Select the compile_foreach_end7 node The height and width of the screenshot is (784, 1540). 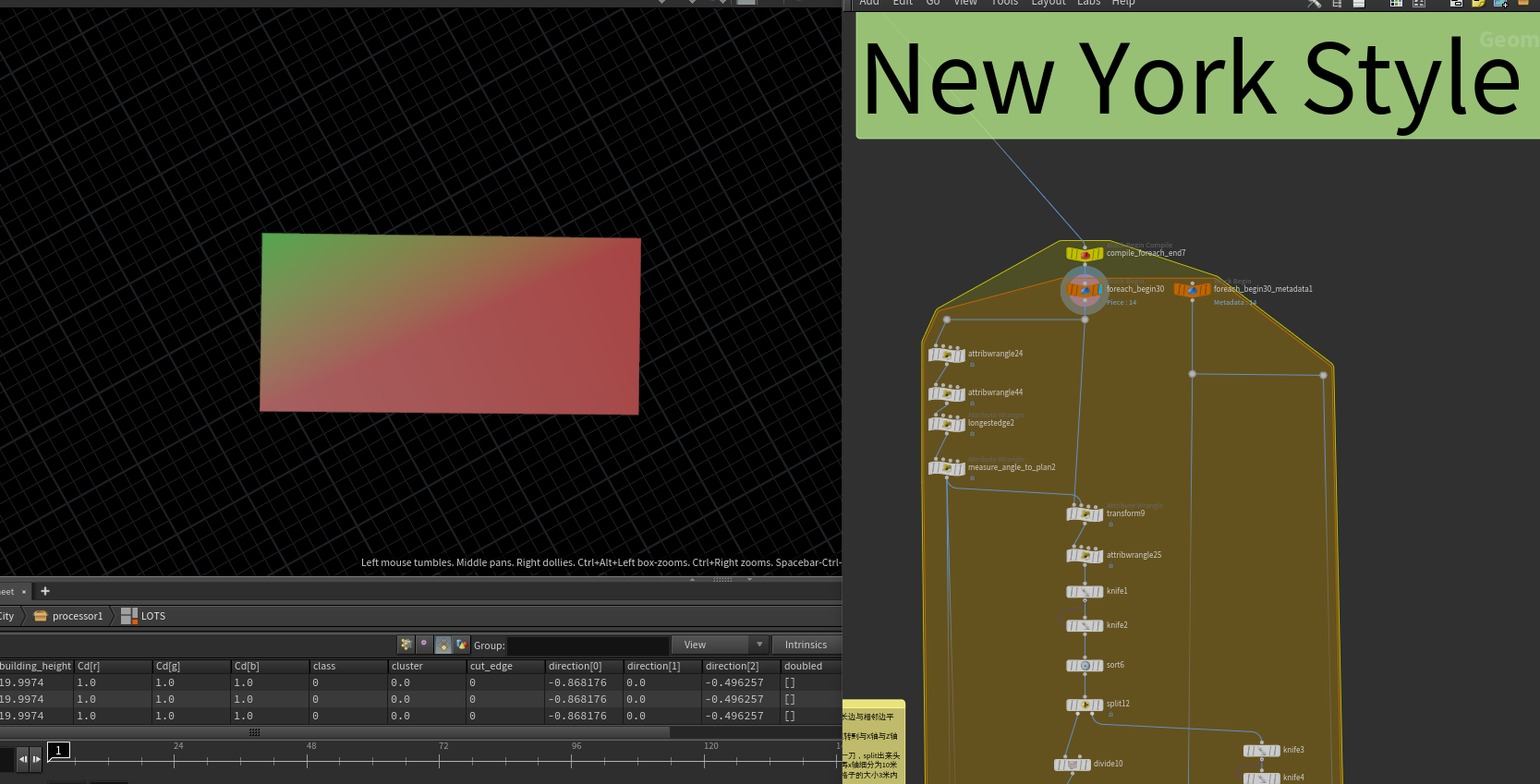click(1085, 254)
